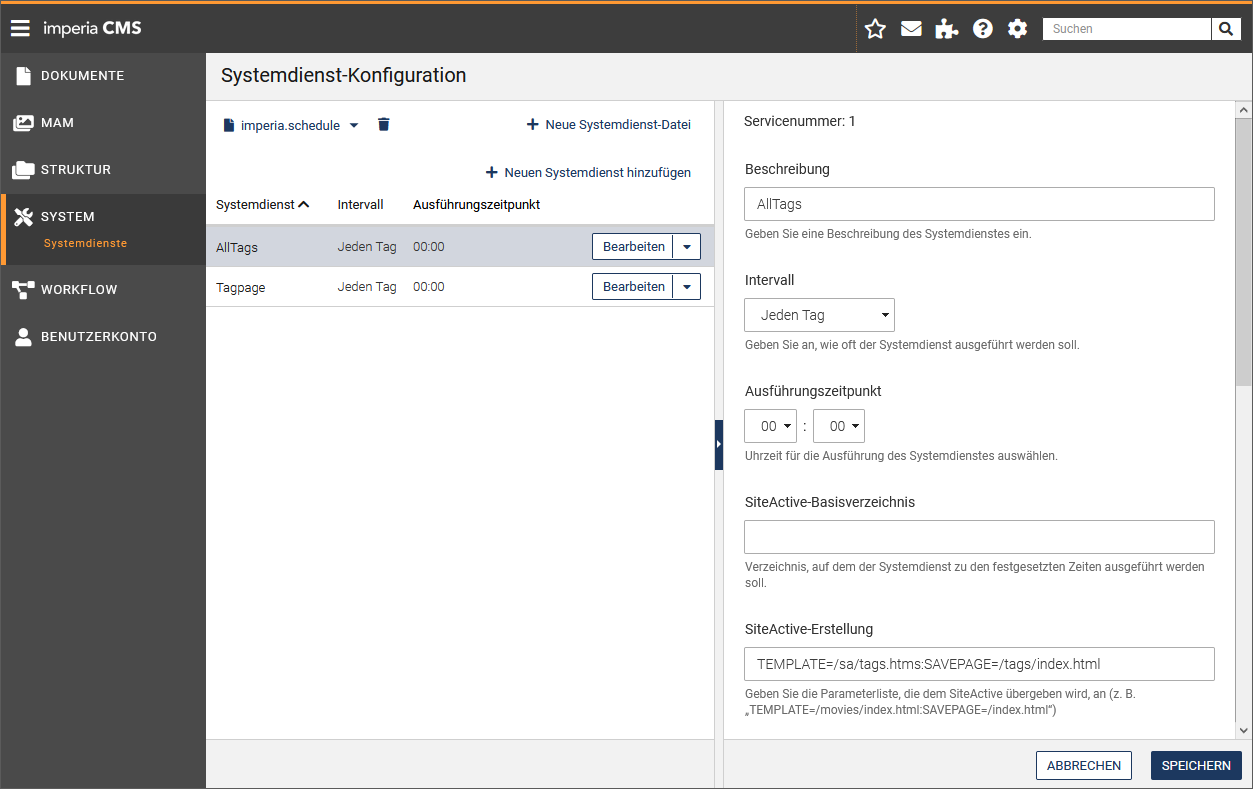This screenshot has height=789, width=1253.
Task: Select Systemdienste submenu item
Action: point(85,244)
